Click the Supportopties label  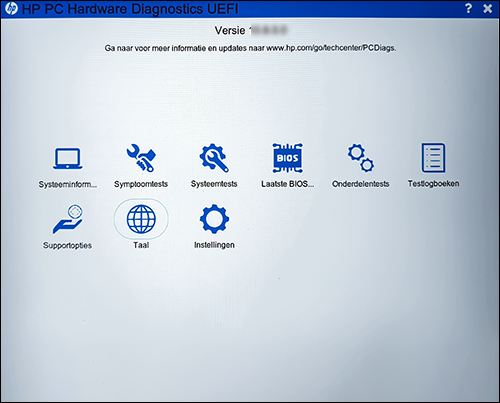click(67, 245)
